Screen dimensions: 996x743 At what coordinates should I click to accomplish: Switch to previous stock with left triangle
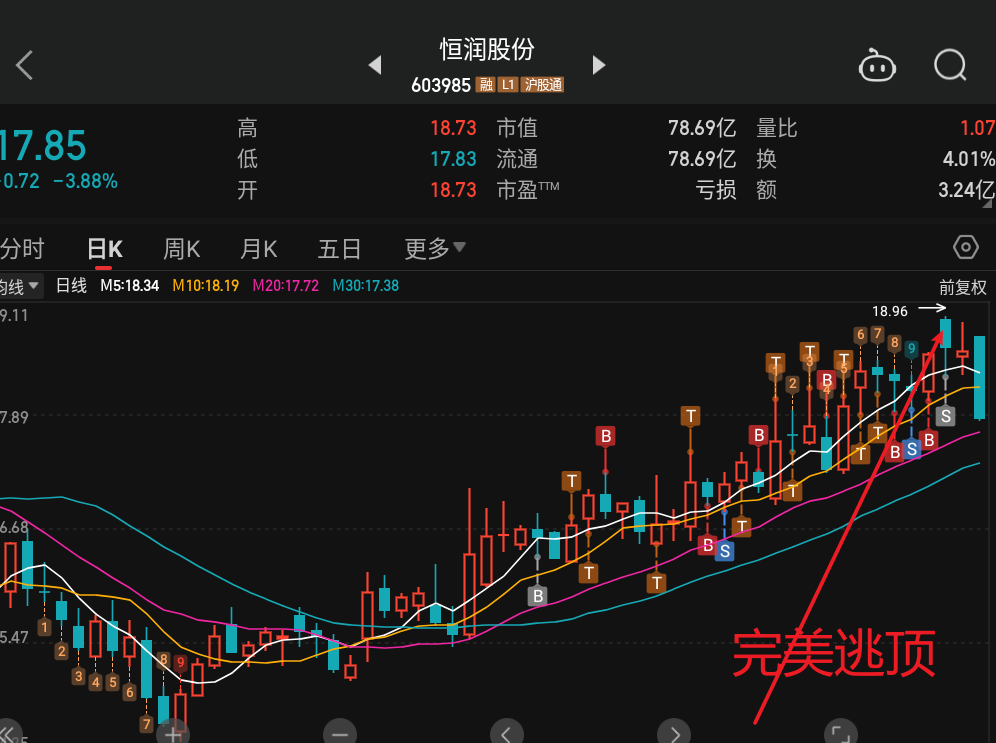click(x=375, y=65)
